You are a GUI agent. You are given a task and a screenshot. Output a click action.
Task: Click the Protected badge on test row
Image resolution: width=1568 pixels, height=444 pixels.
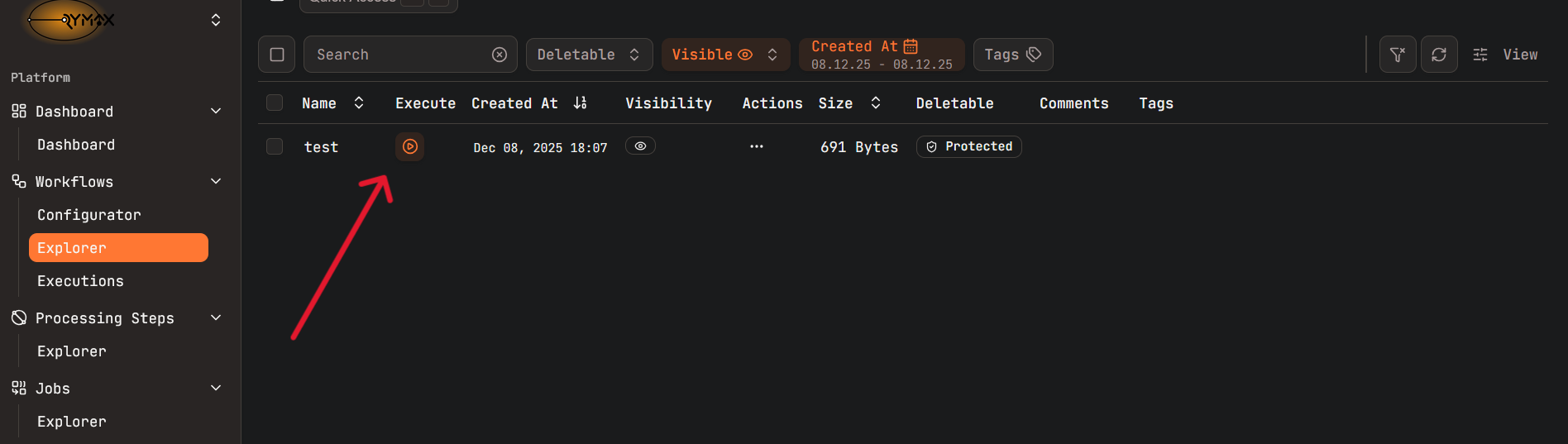[968, 146]
